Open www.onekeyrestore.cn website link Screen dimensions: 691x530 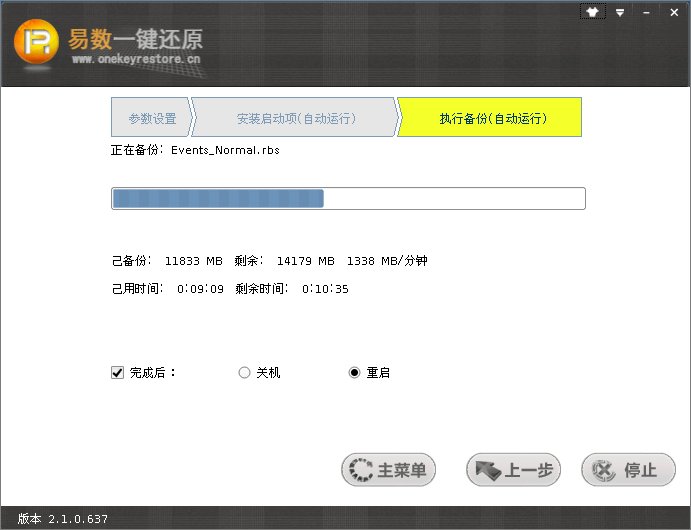(x=136, y=59)
